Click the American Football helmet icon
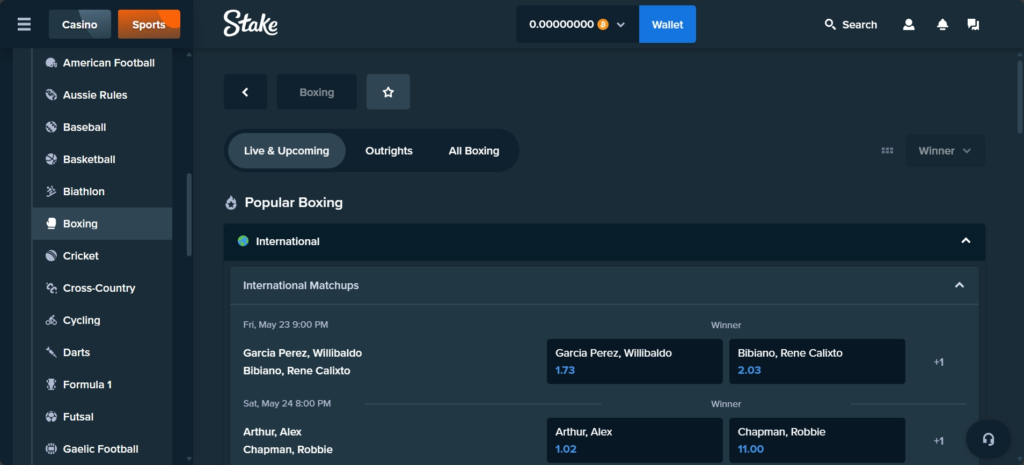This screenshot has width=1024, height=465. [51, 63]
